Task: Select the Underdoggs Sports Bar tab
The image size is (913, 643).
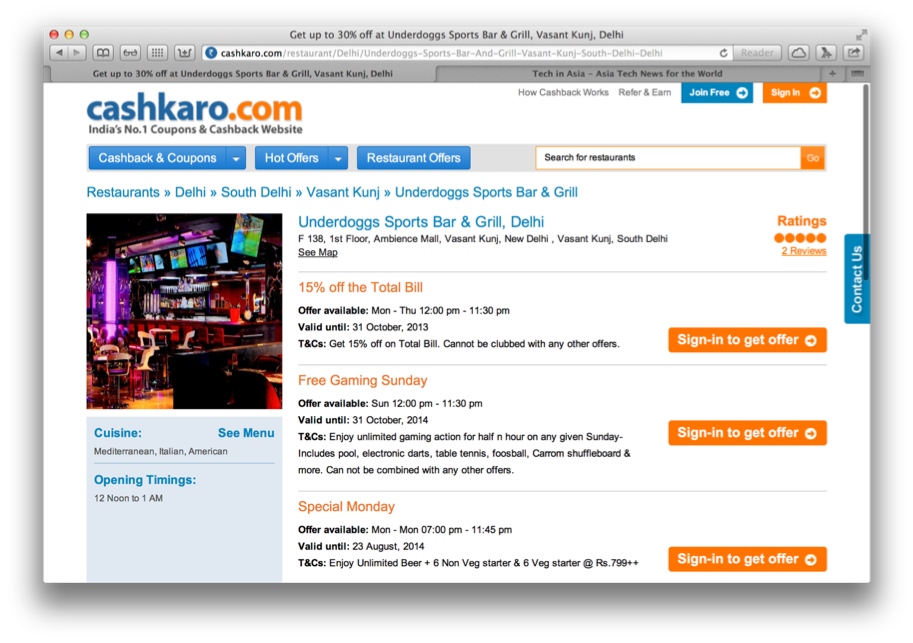Action: 242,73
